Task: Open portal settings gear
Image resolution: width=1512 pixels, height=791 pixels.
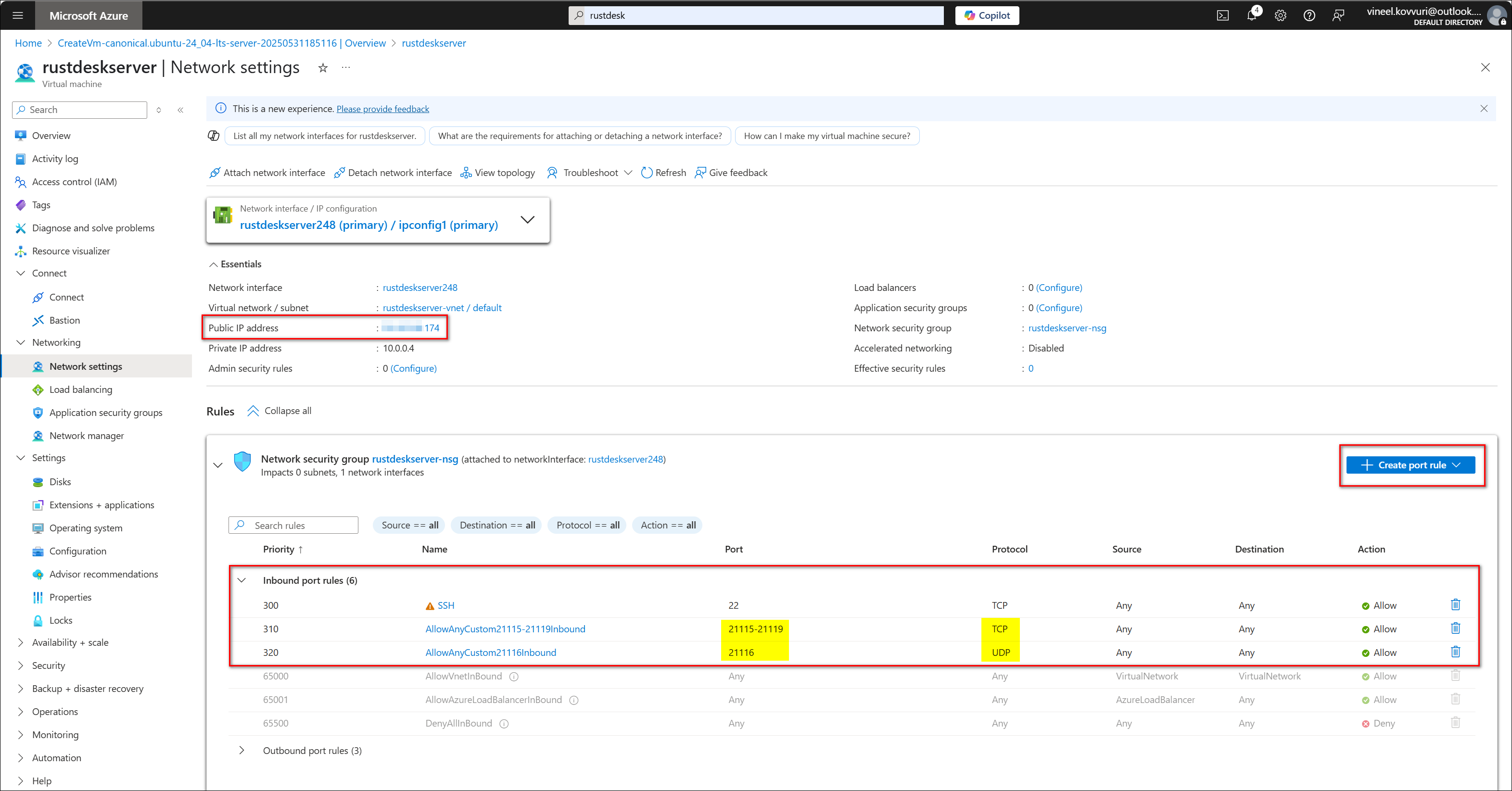Action: coord(1280,15)
